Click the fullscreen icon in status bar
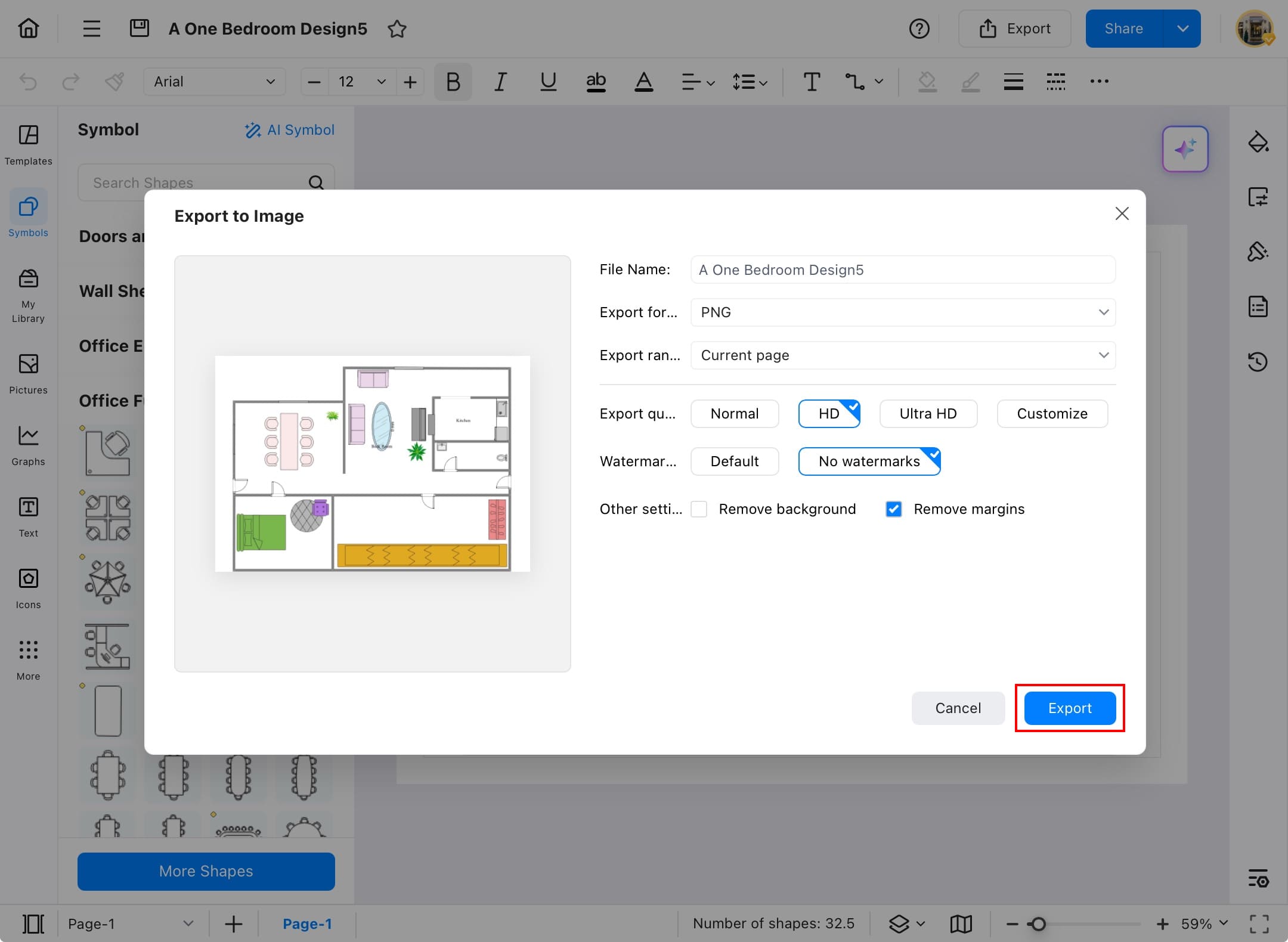This screenshot has width=1288, height=942. (1259, 924)
